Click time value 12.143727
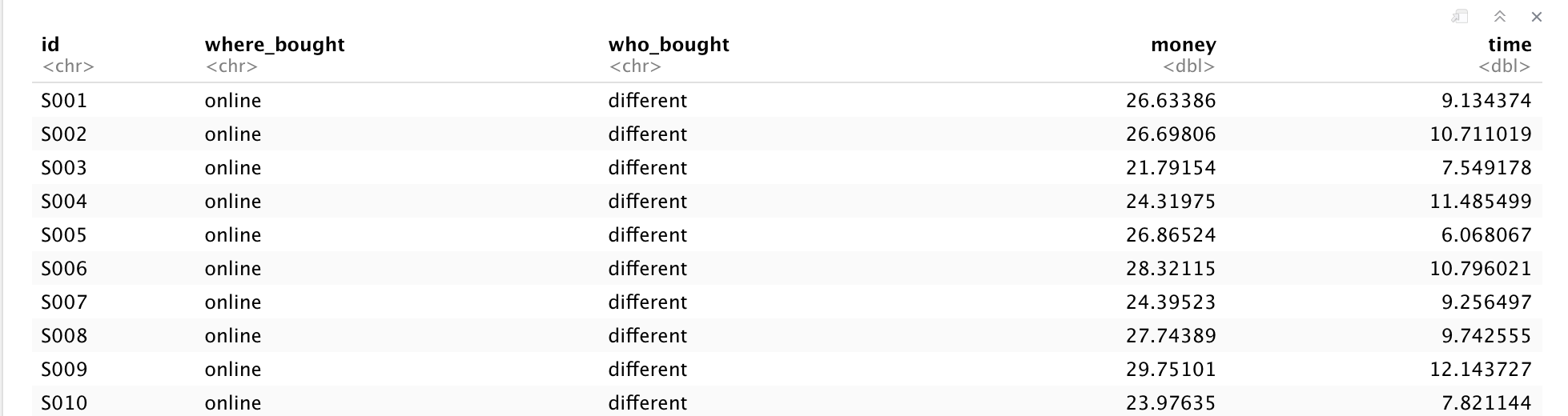 [1481, 370]
